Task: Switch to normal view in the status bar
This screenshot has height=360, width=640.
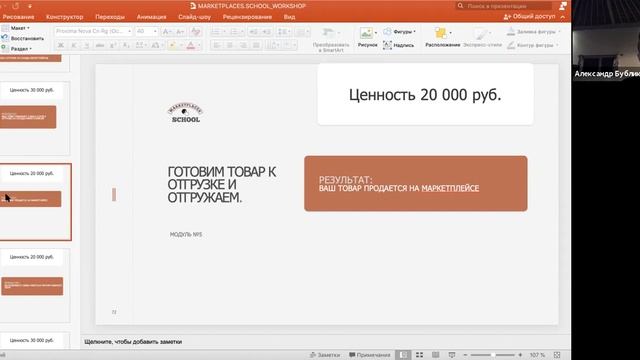Action: point(403,355)
